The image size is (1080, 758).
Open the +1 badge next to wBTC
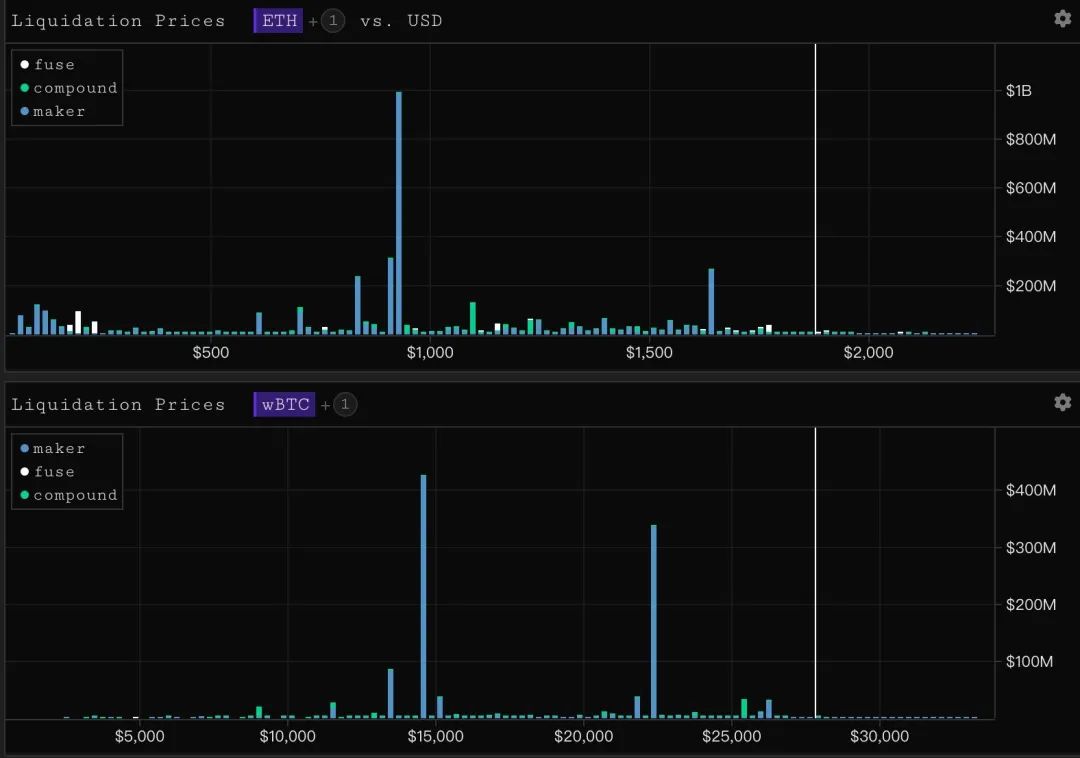[345, 404]
